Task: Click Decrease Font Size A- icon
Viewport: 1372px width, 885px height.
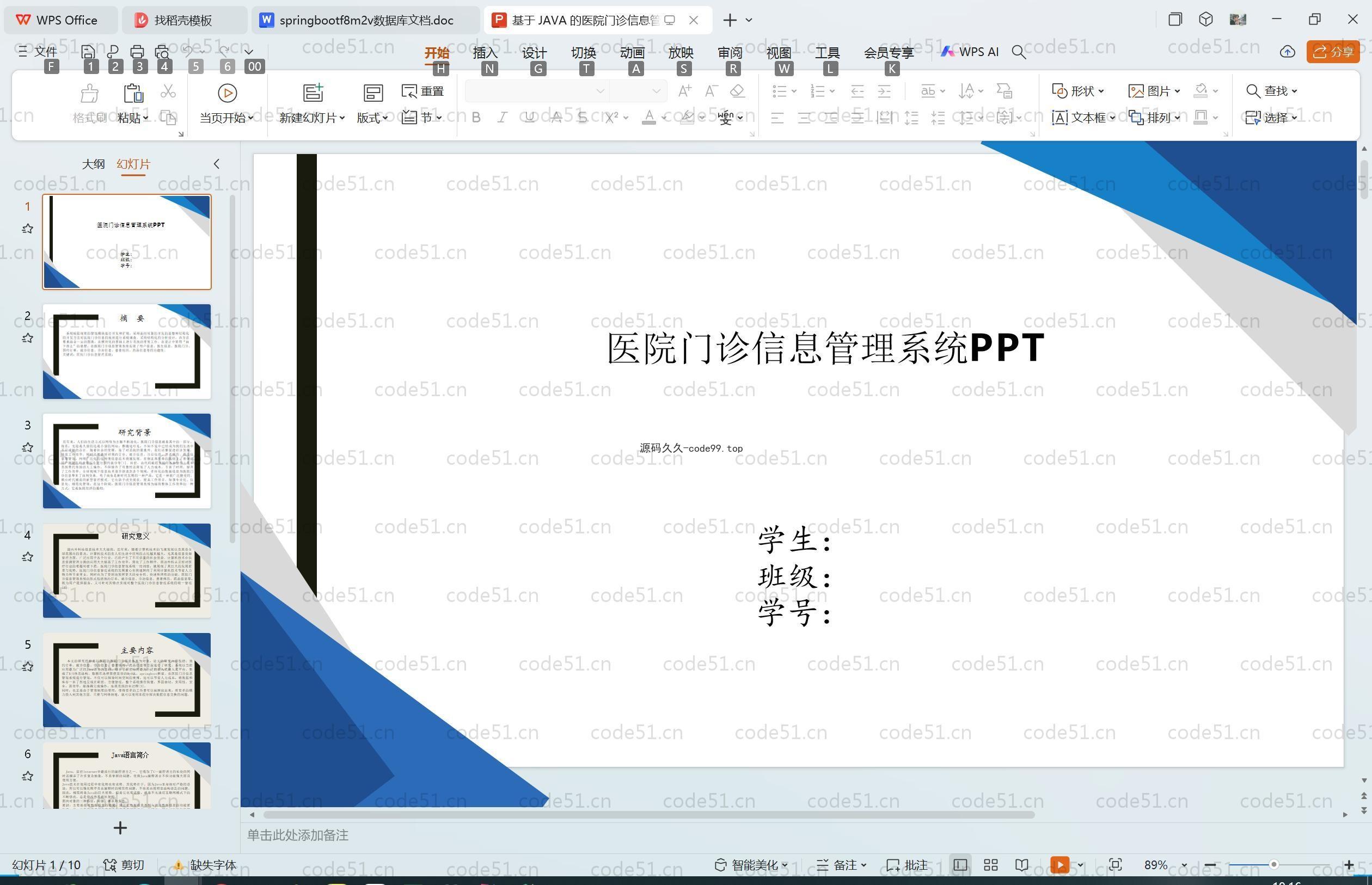Action: coord(711,91)
